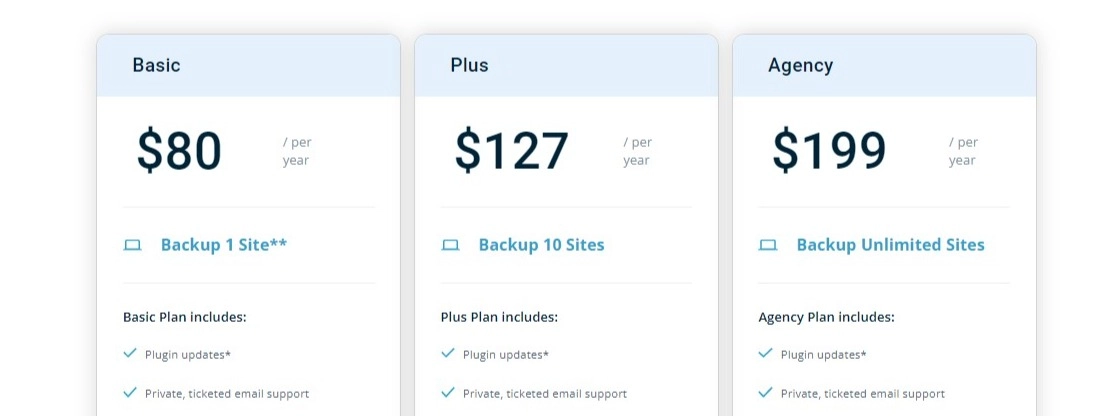
Task: Click the Backup 1 Site** link
Action: pyautogui.click(x=224, y=245)
